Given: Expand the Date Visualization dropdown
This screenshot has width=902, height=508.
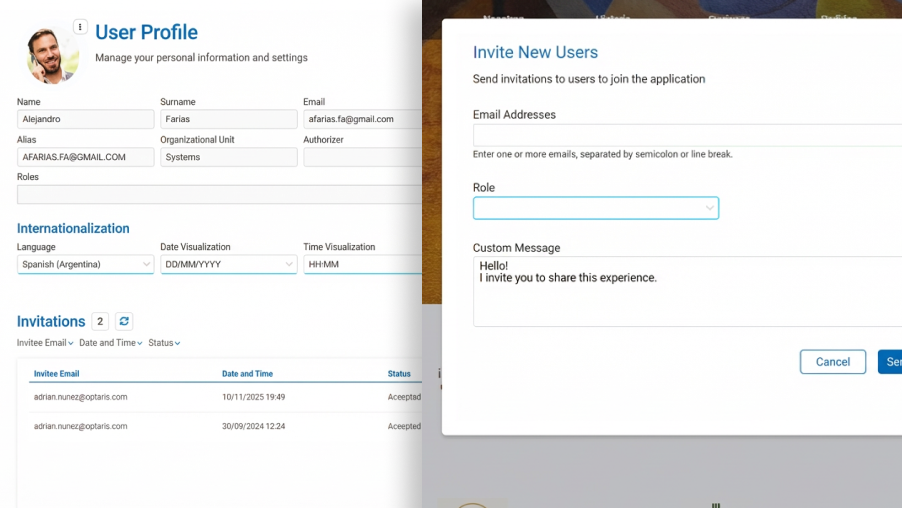Looking at the screenshot, I should 228,265.
